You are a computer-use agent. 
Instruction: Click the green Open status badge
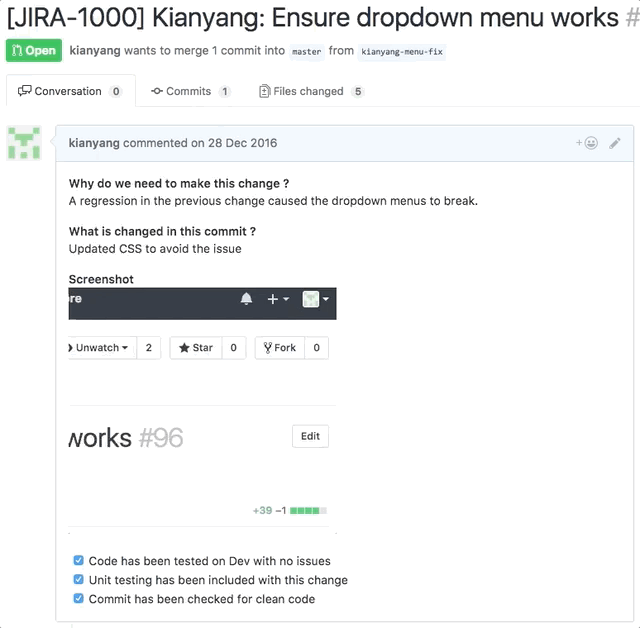(x=34, y=51)
